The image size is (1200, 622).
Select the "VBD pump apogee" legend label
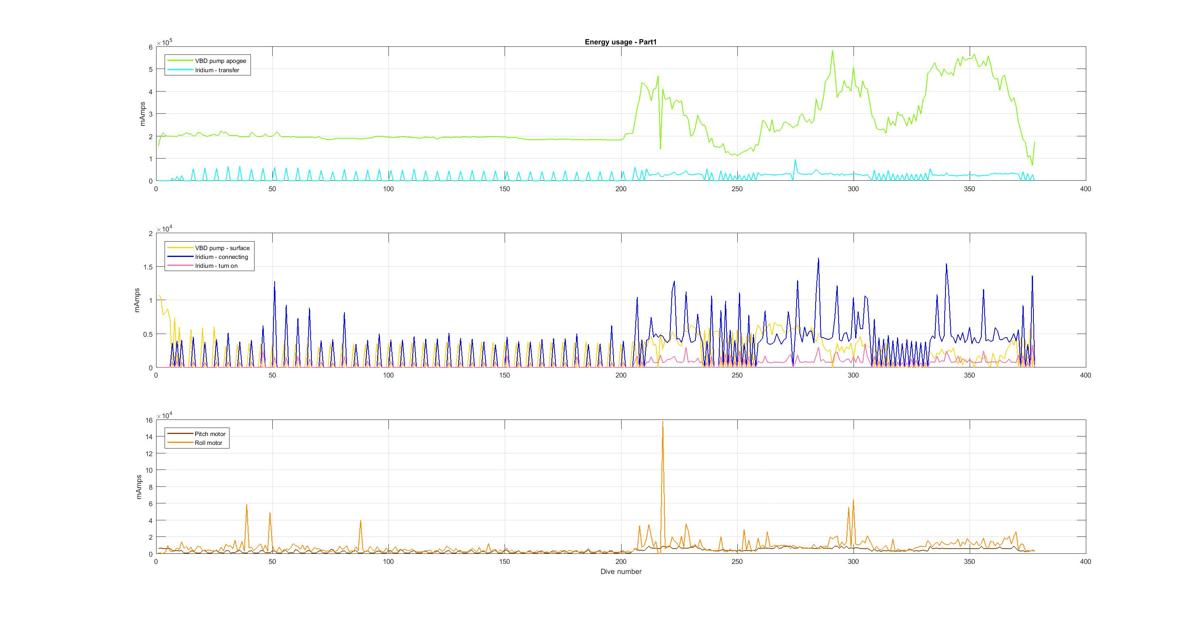point(221,61)
